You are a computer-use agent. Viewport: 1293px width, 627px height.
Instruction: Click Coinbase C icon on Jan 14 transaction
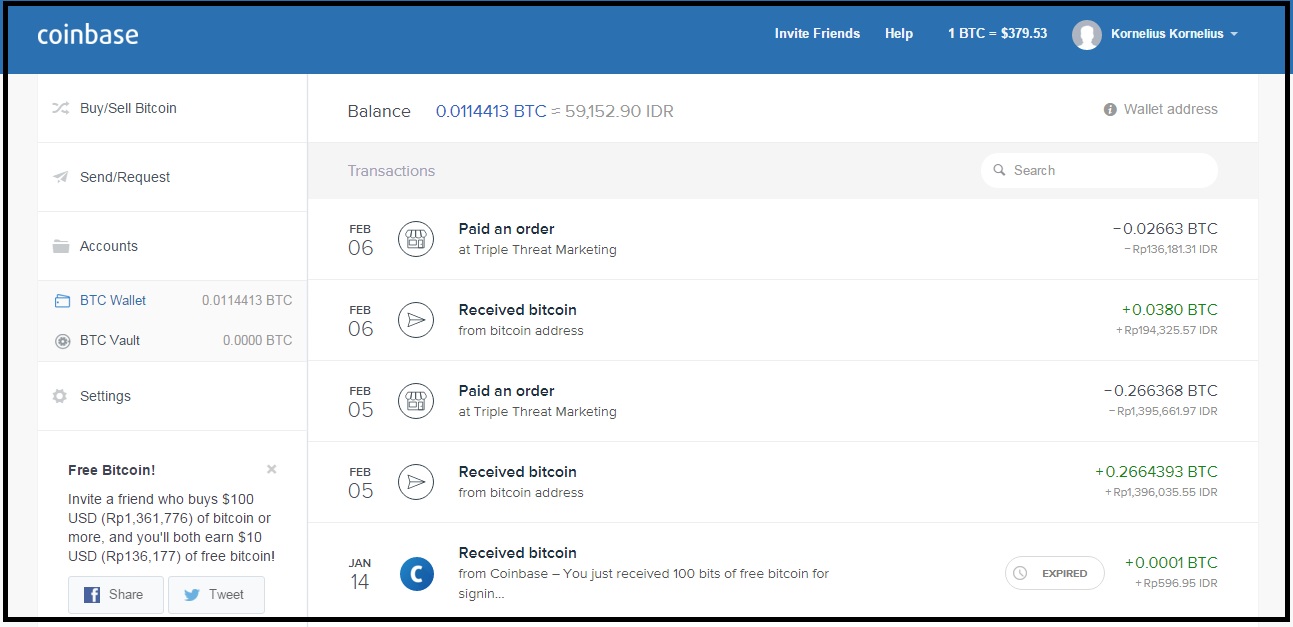click(416, 573)
